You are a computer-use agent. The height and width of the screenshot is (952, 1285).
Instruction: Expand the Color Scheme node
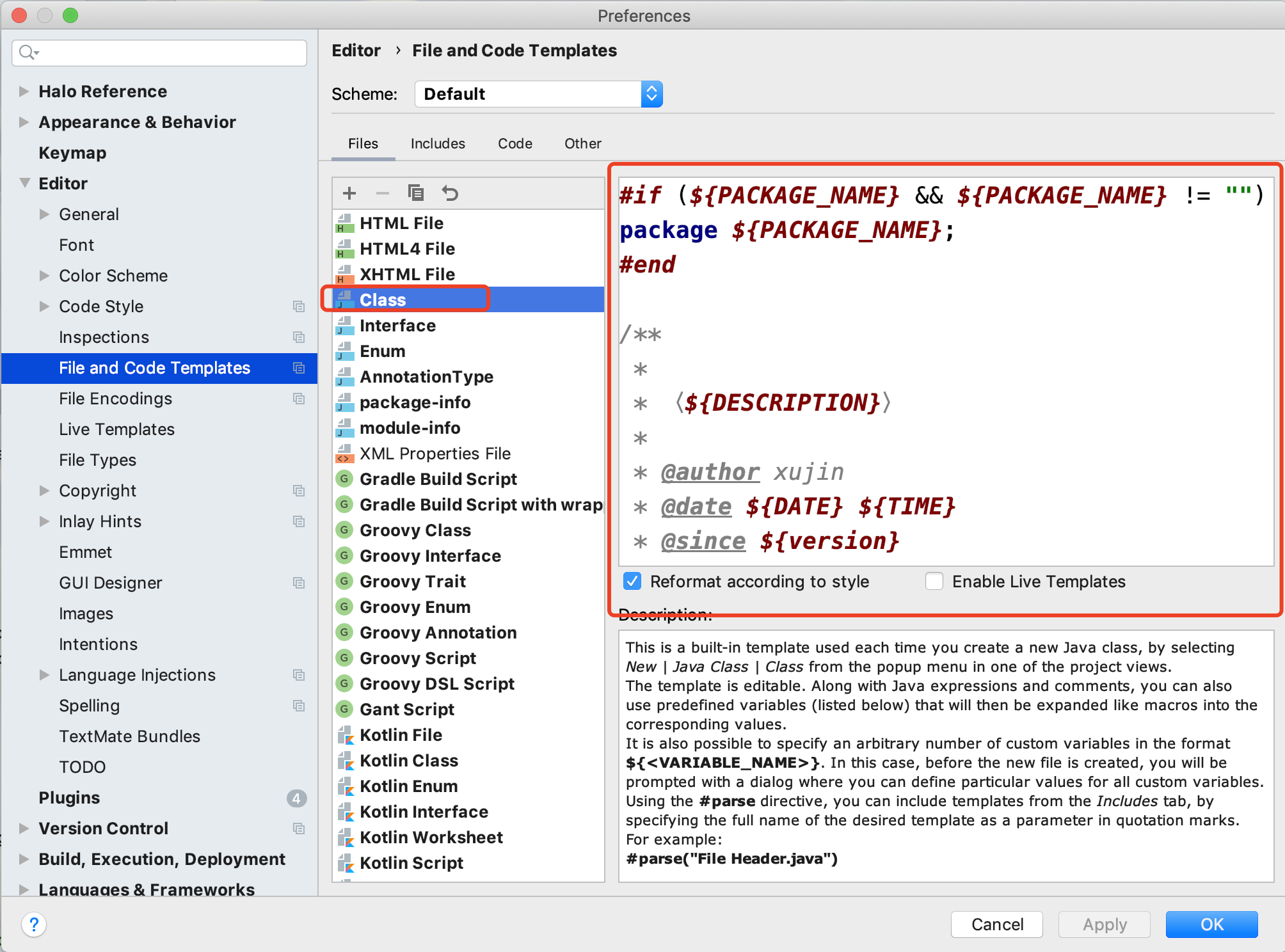coord(44,276)
